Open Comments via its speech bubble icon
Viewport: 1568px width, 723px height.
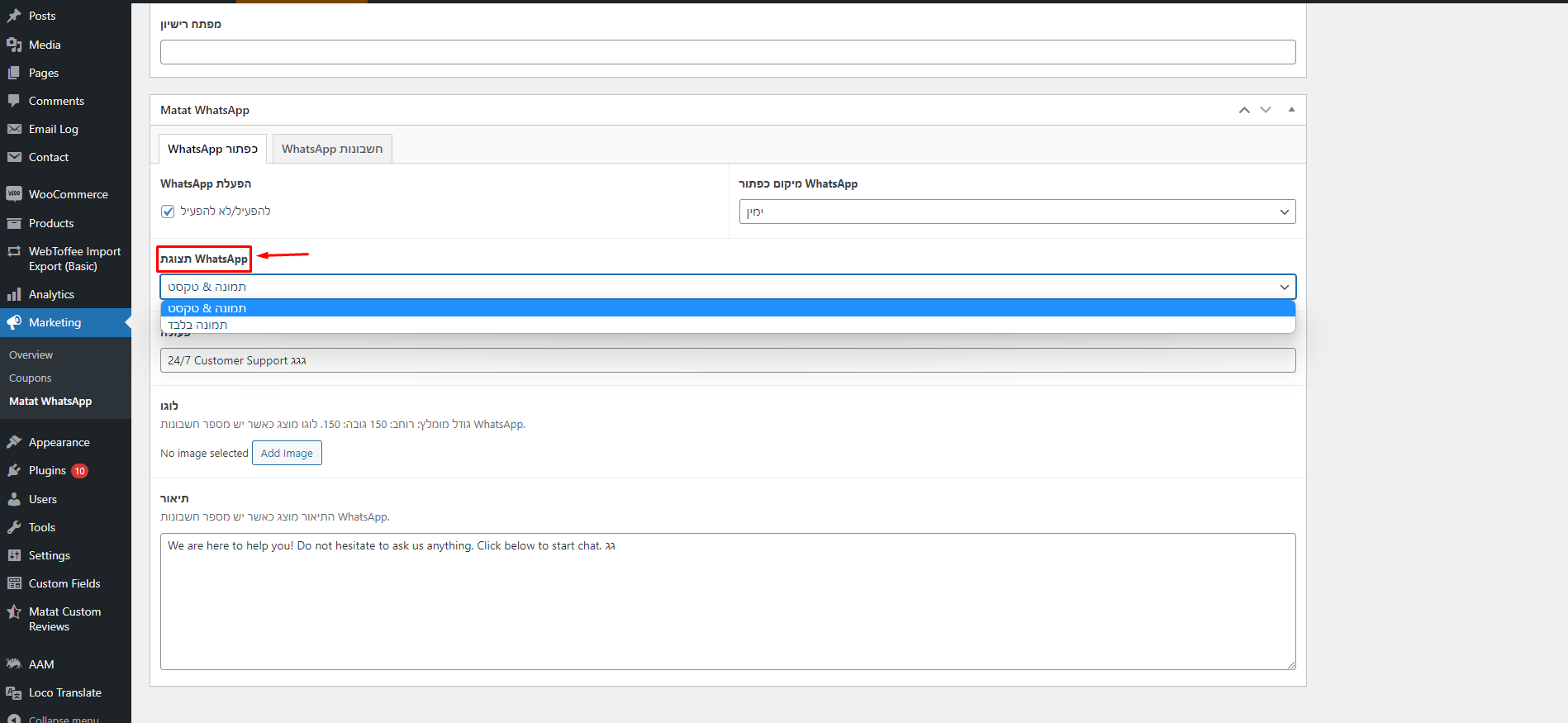pyautogui.click(x=14, y=101)
